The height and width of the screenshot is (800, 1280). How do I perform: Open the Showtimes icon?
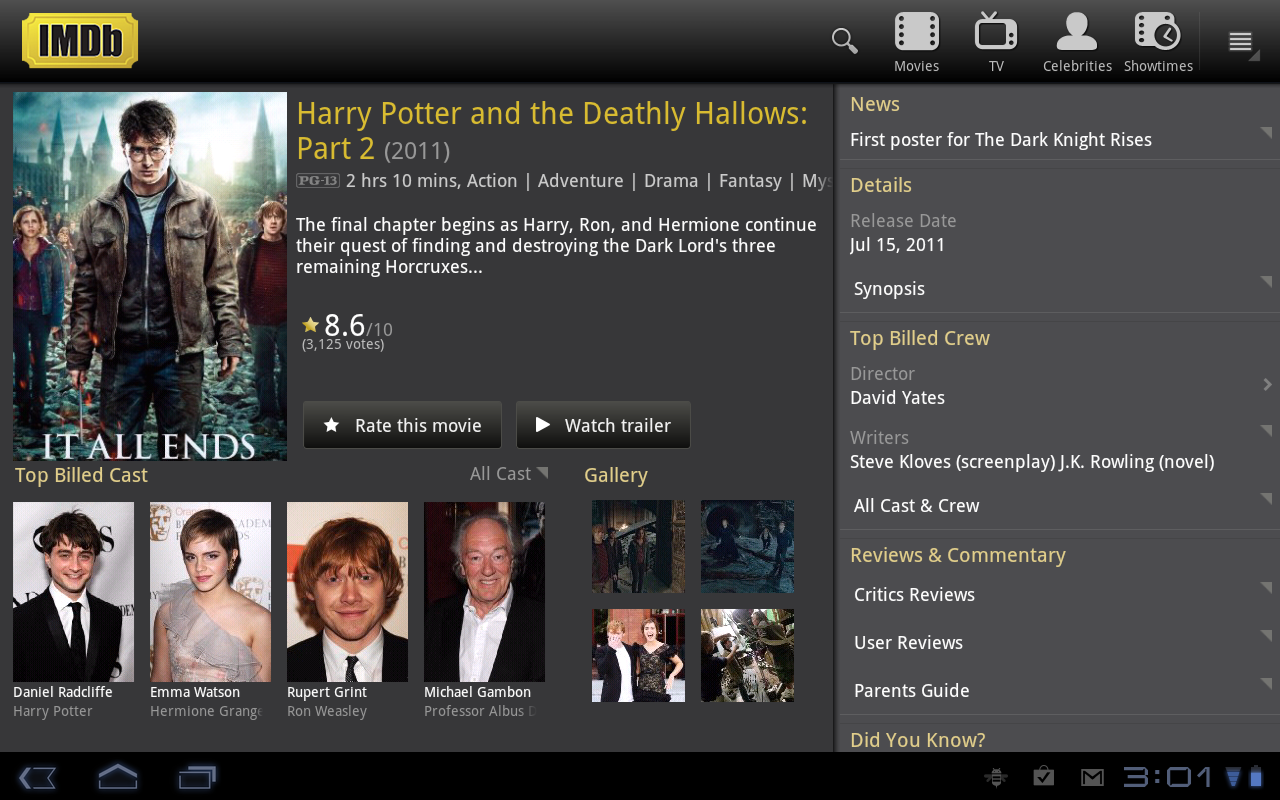pos(1158,42)
